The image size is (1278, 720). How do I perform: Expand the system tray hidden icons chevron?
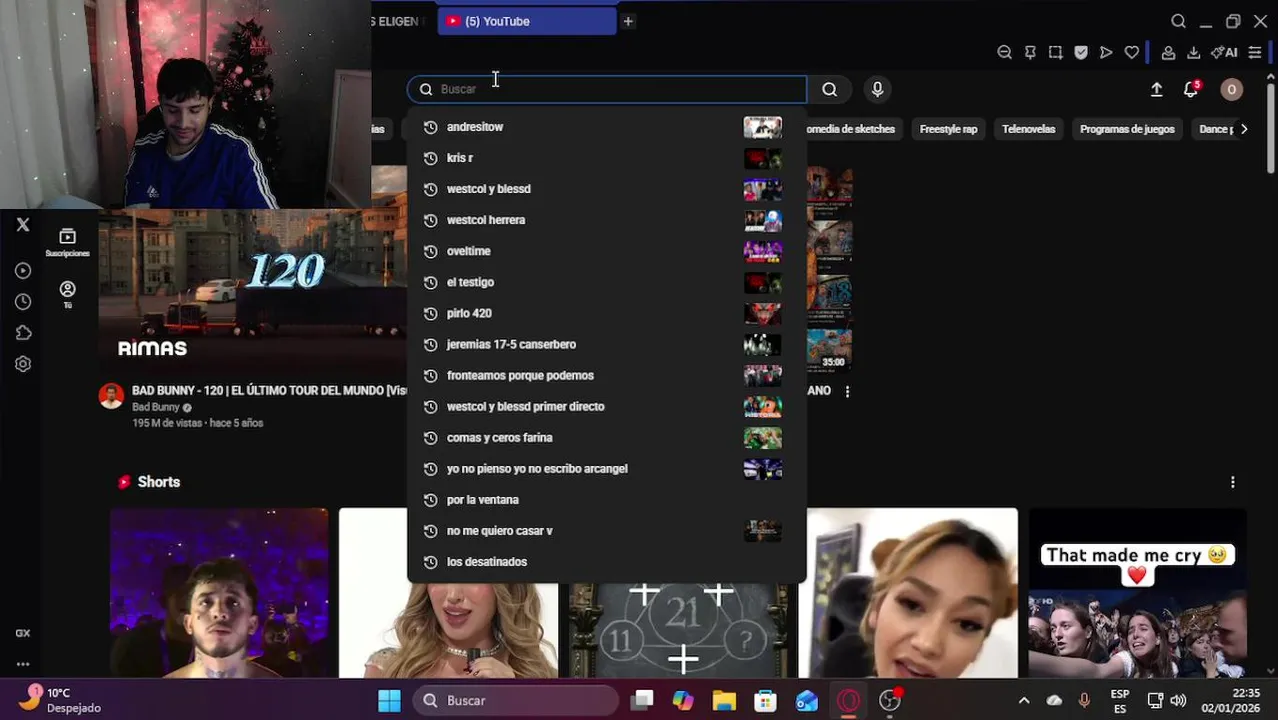[x=1023, y=701]
